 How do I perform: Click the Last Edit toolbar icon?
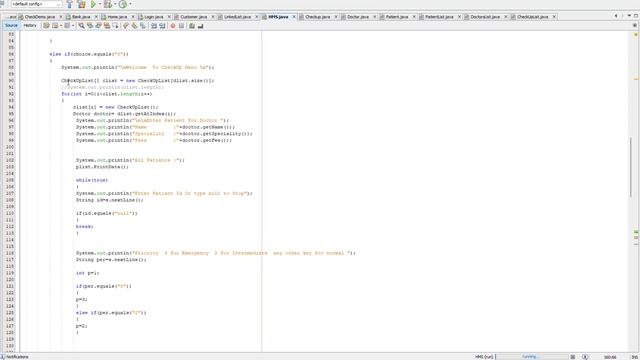tap(46, 26)
